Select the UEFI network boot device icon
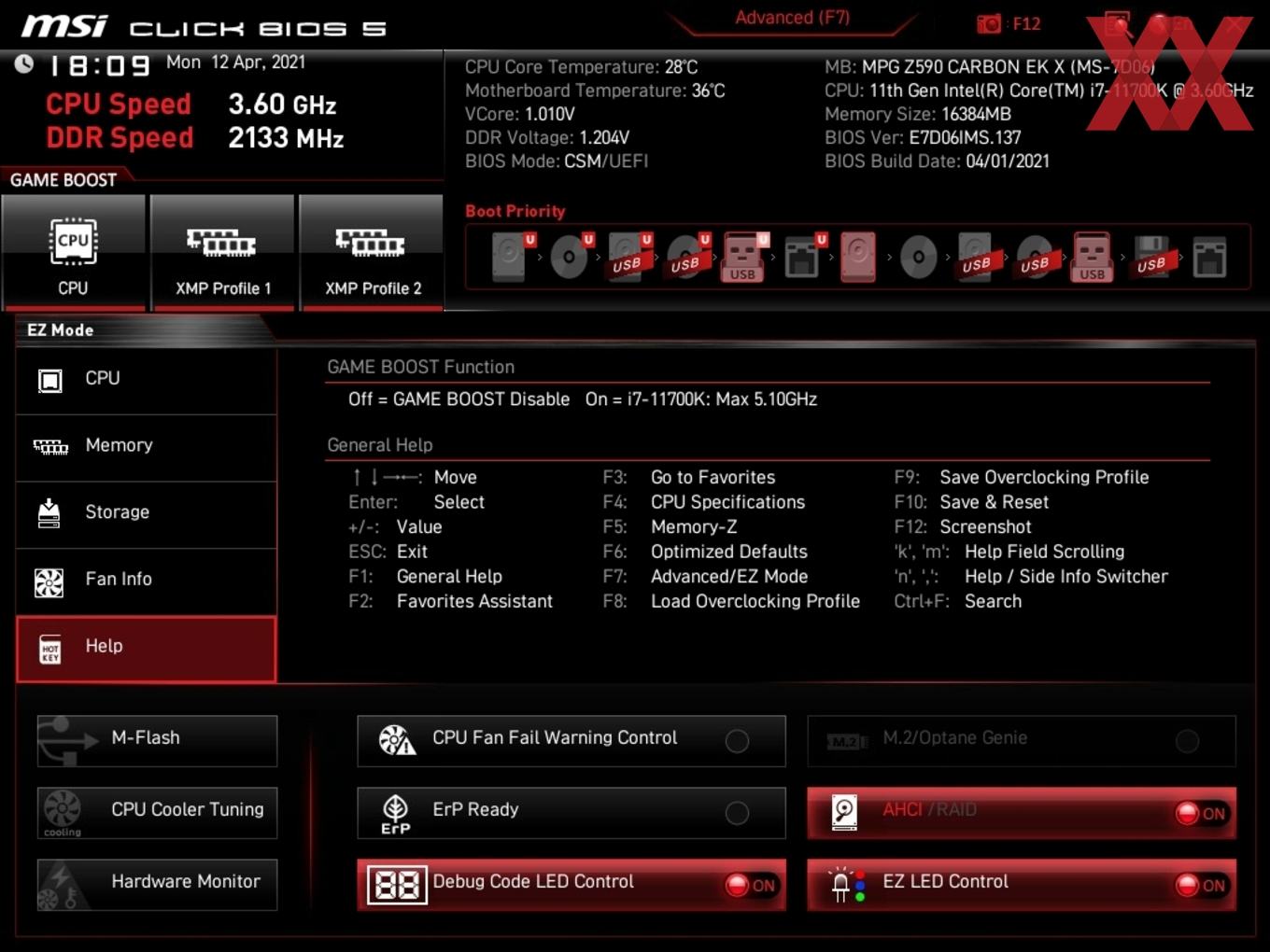Viewport: 1270px width, 952px height. (803, 257)
